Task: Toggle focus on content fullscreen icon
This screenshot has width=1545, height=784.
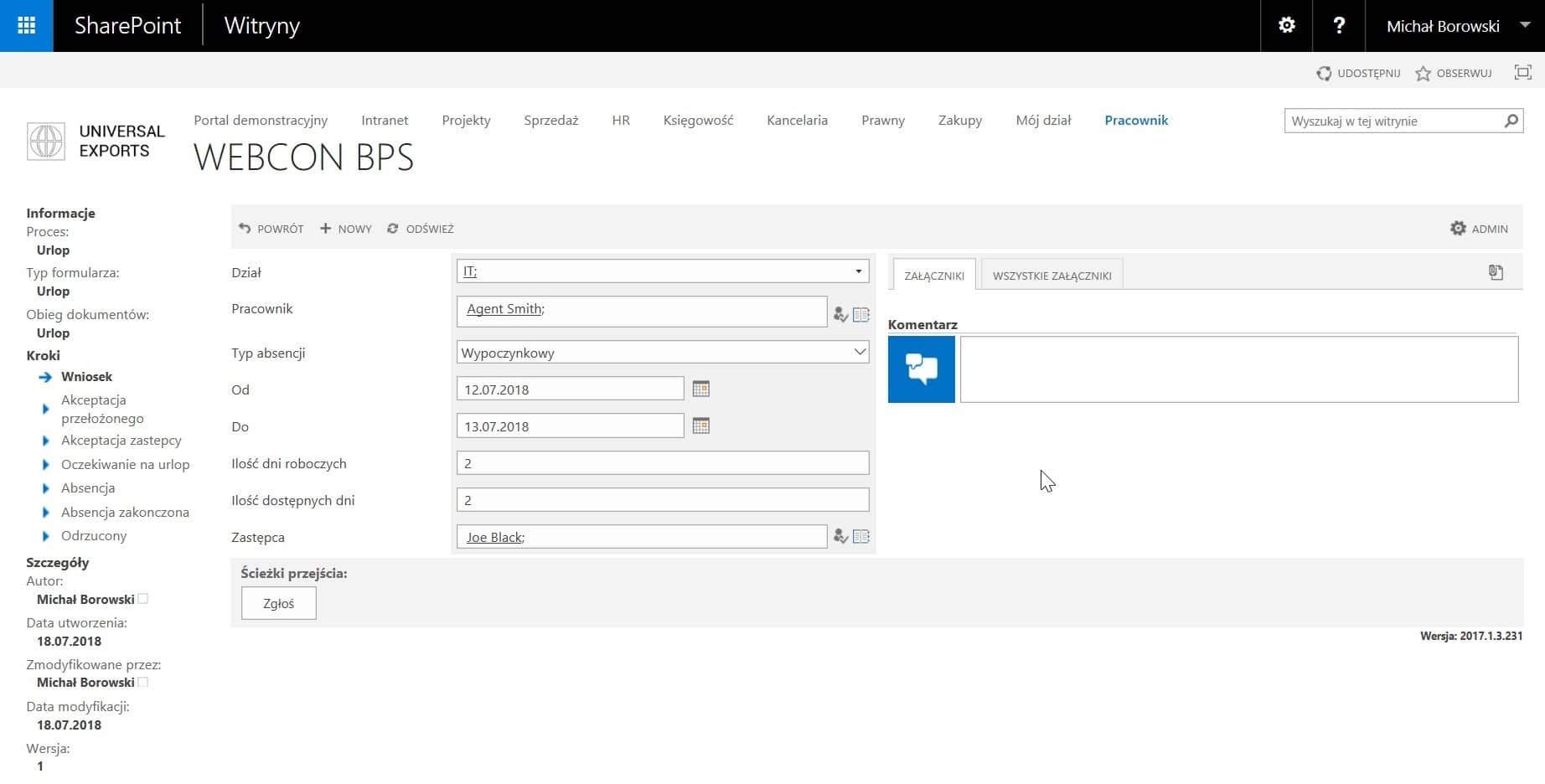Action: coord(1523,73)
